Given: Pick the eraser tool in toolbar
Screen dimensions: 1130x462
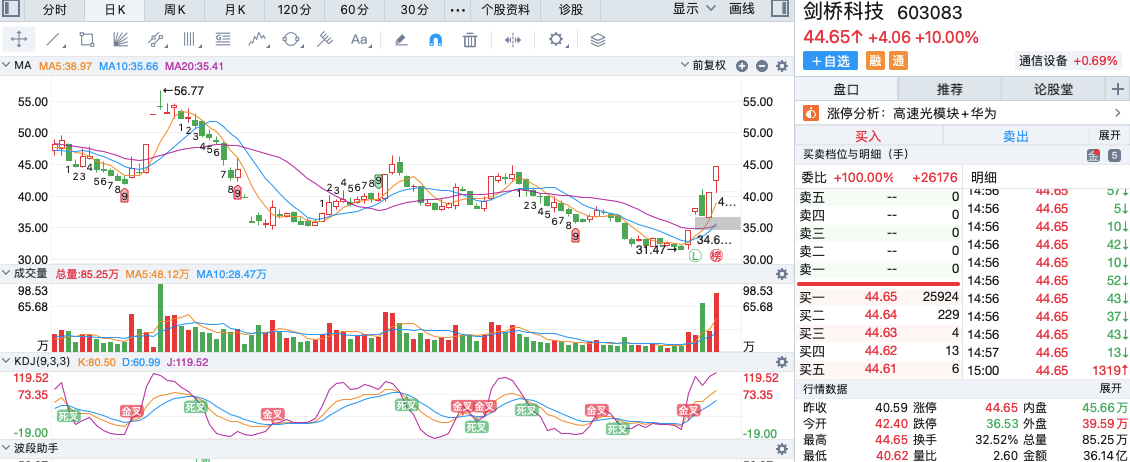Looking at the screenshot, I should tap(401, 40).
